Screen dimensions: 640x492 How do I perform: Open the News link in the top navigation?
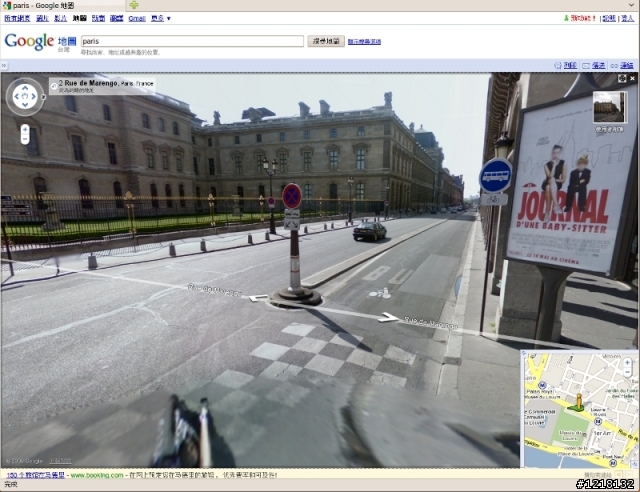tap(98, 18)
